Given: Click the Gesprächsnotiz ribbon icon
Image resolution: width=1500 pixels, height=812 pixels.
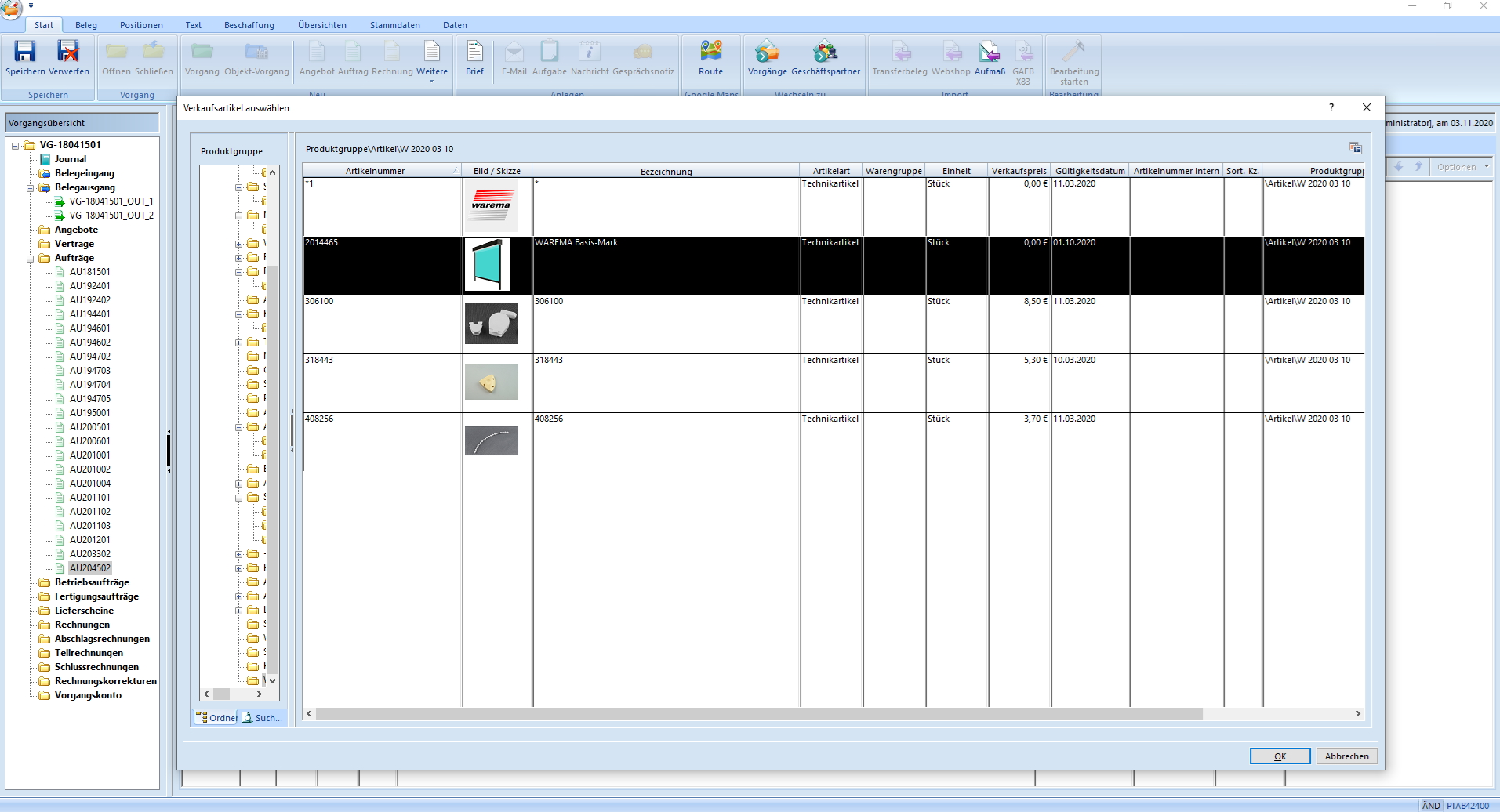Looking at the screenshot, I should coord(643,52).
